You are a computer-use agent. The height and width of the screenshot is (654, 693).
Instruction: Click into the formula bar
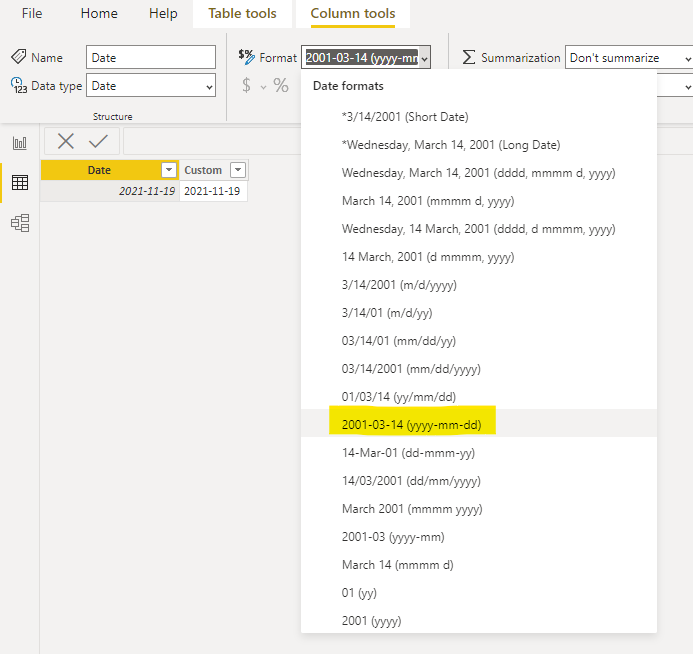[212, 141]
